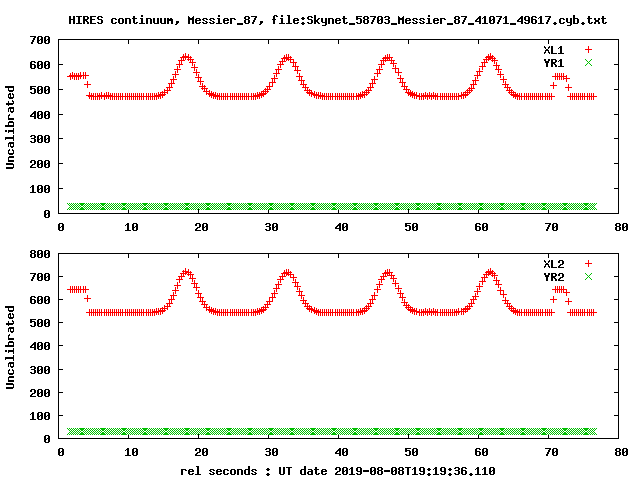Viewport: 640px width, 480px height.
Task: Click the 400 tick label on the lower plot
Action: (40, 347)
